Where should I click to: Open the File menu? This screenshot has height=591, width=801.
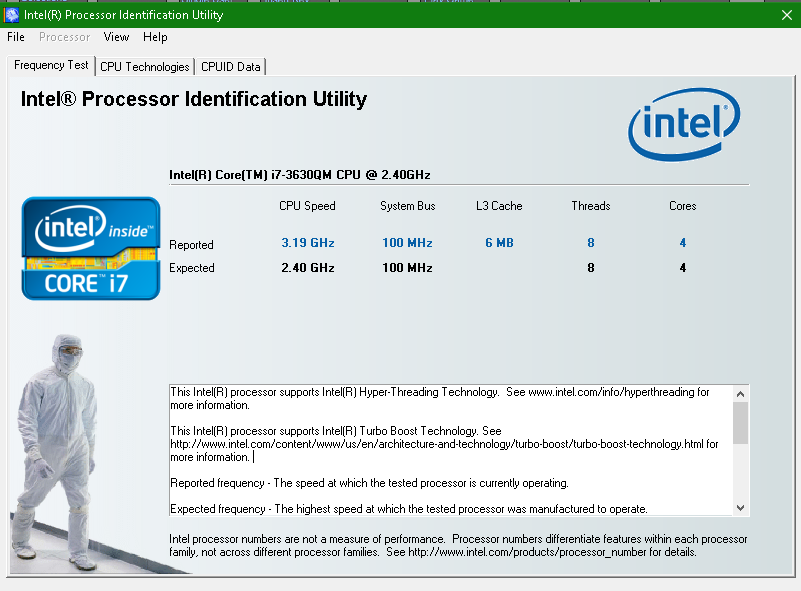pyautogui.click(x=16, y=37)
